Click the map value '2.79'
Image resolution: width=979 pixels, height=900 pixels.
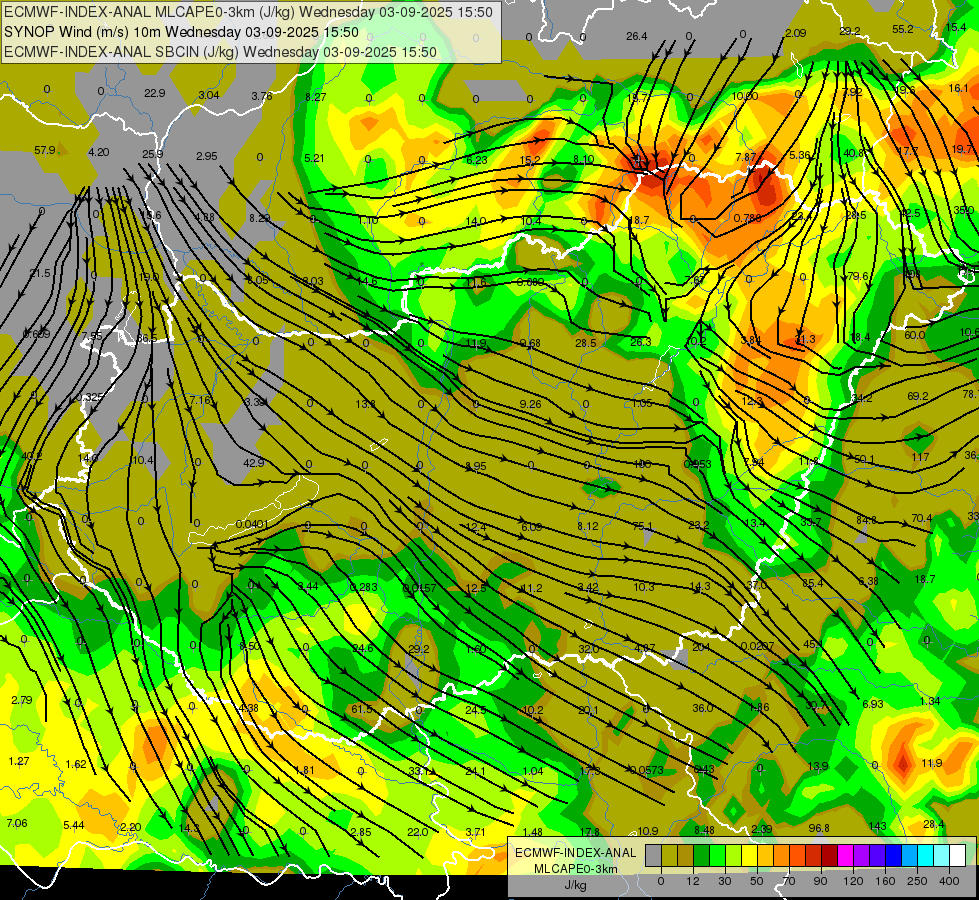point(21,700)
